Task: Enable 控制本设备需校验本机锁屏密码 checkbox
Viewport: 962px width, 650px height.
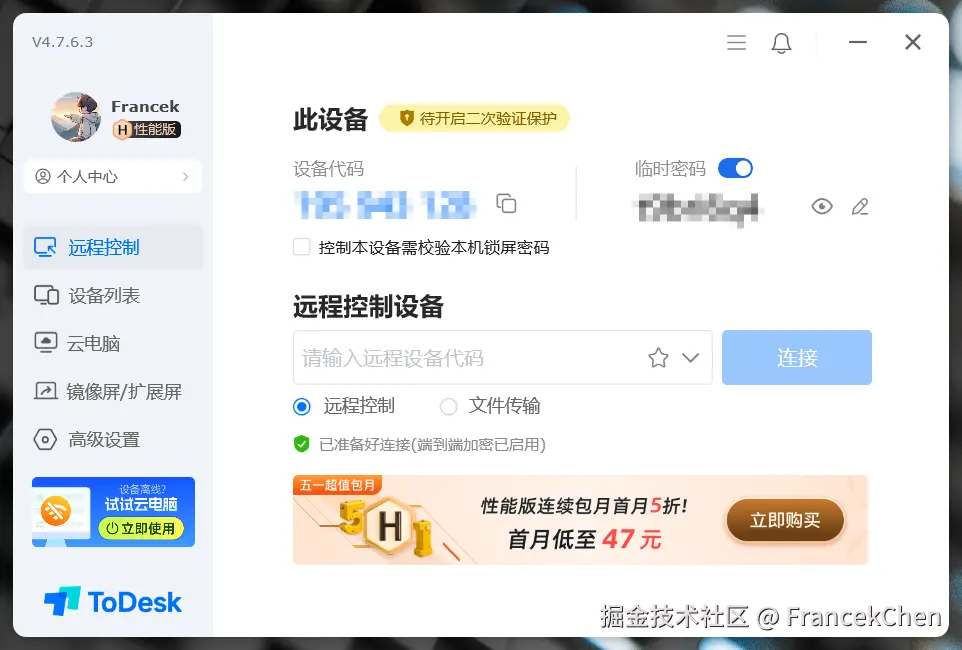Action: 302,247
